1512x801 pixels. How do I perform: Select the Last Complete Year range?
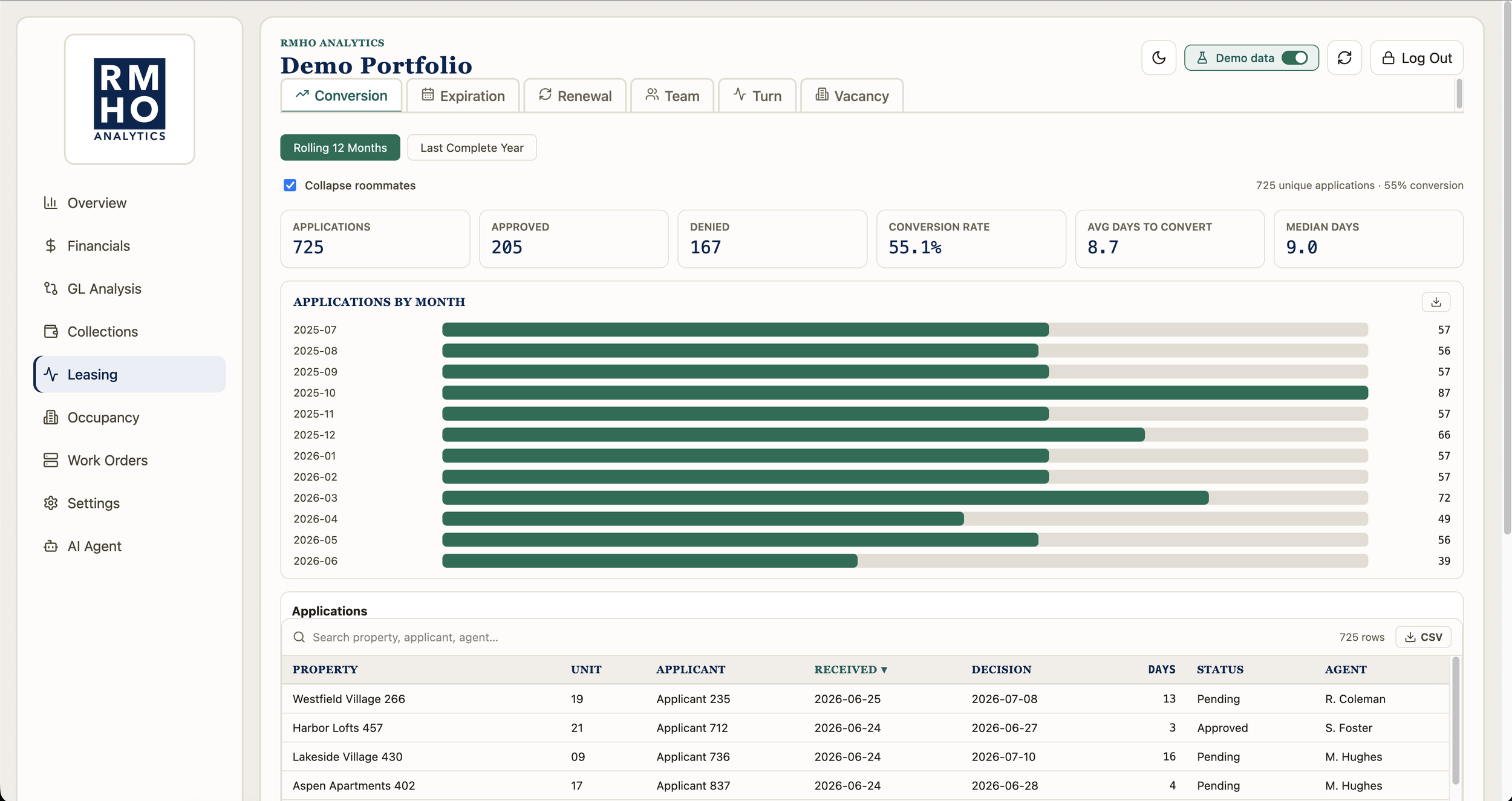[472, 148]
